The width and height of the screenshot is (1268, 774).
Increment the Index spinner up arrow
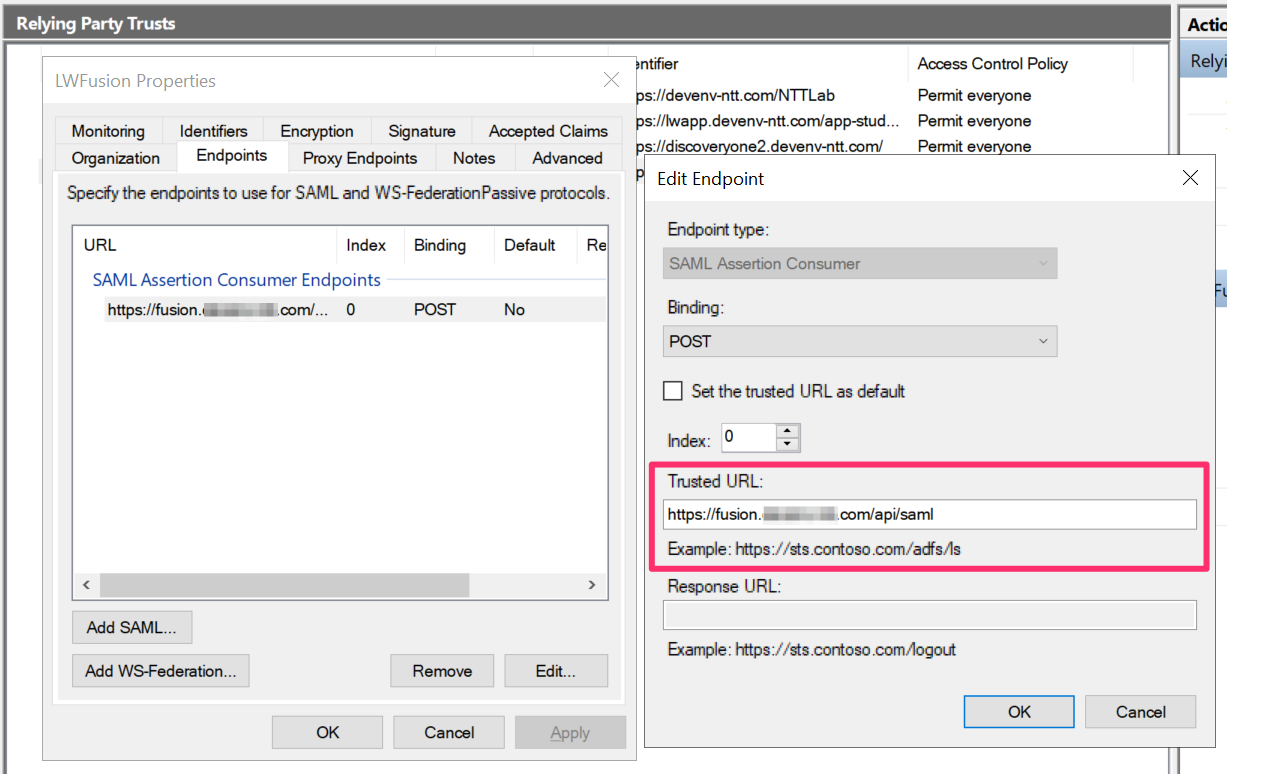coord(788,431)
